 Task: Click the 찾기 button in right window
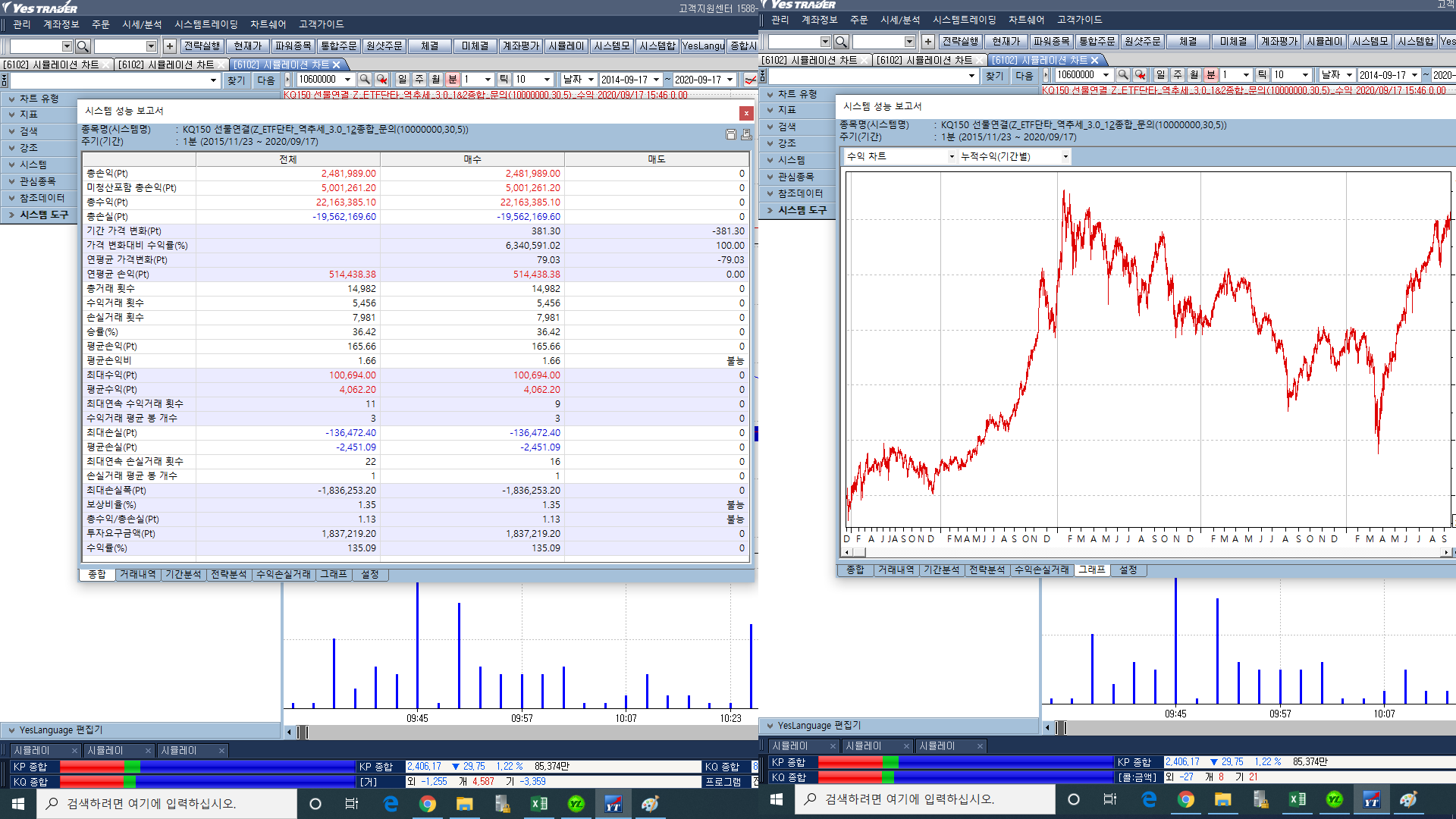[994, 76]
